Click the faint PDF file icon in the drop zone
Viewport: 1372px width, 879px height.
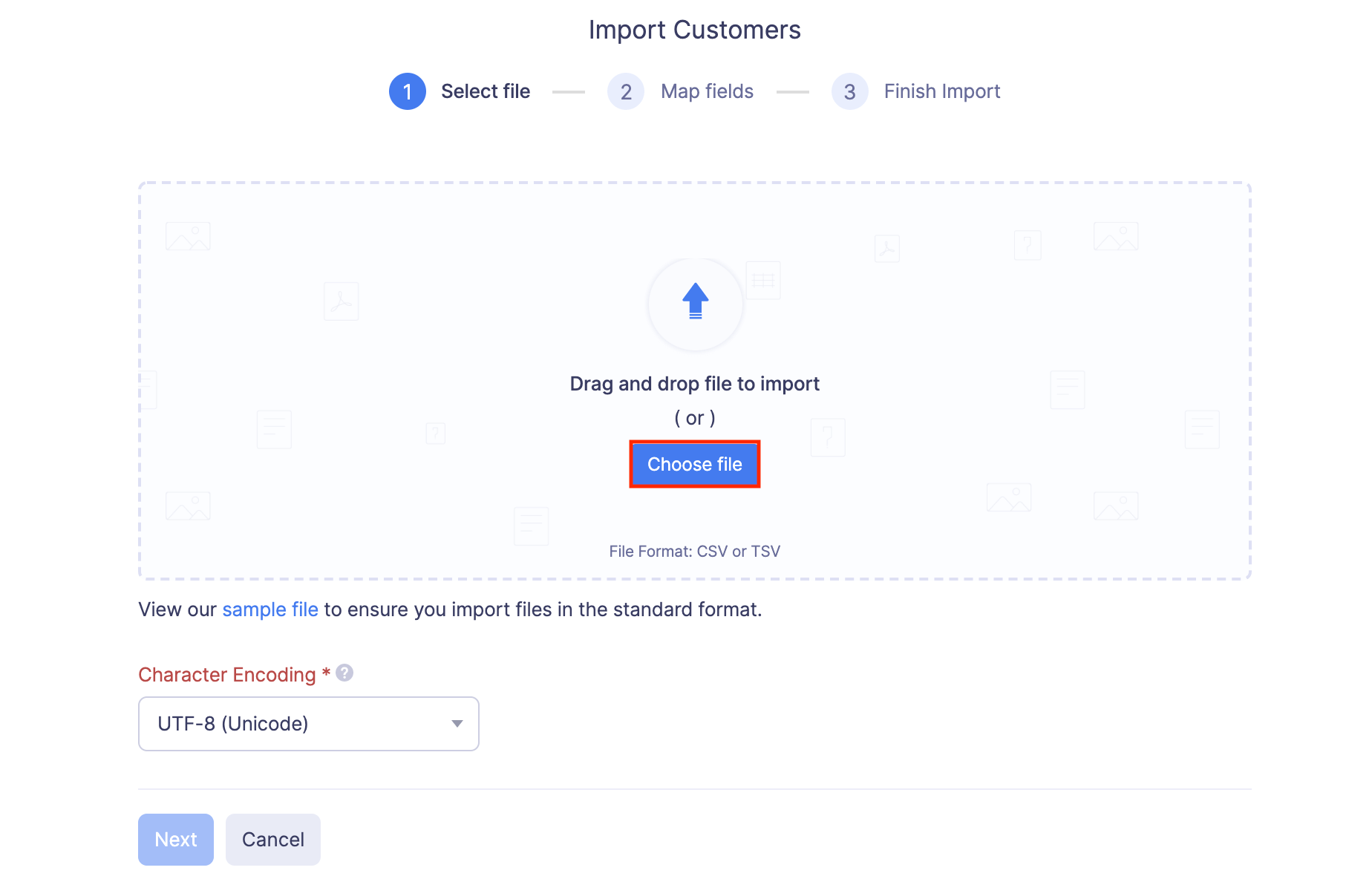341,301
